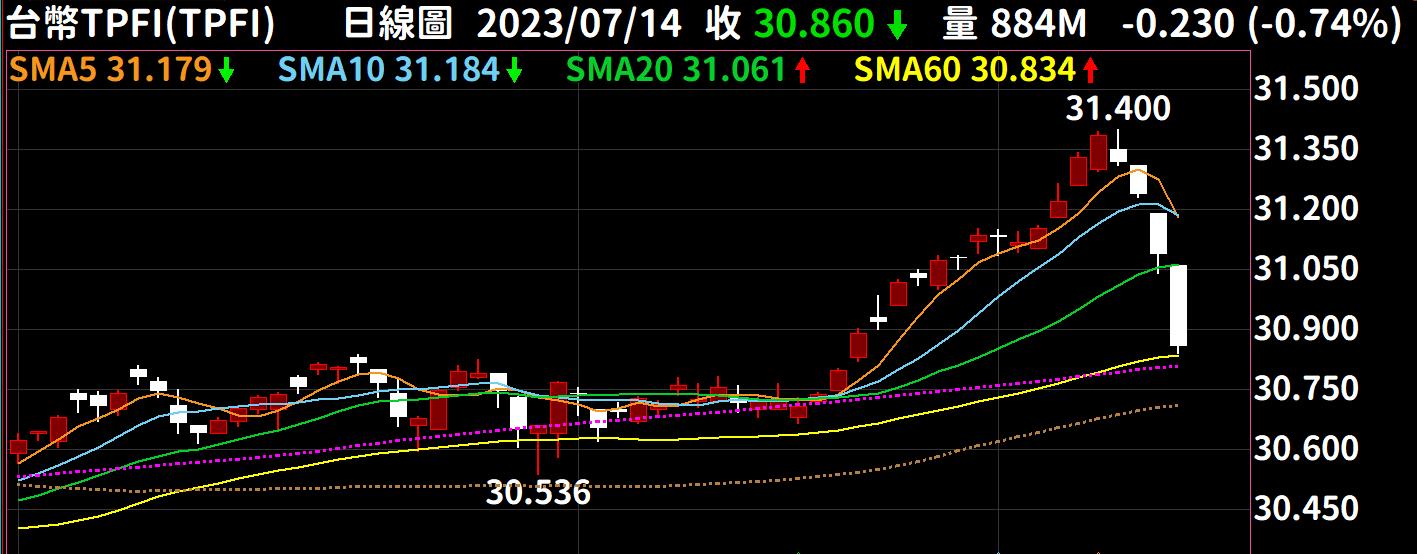Click the low price annotation 30.536
1417x554 pixels.
539,492
